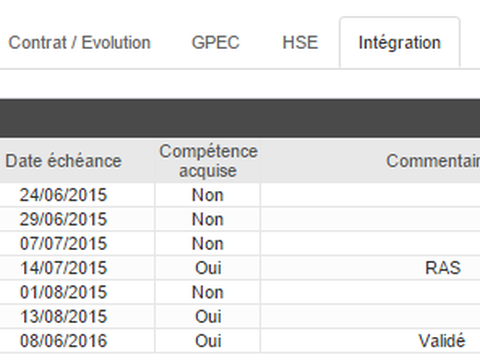Click the RAS comment cell

pos(370,268)
